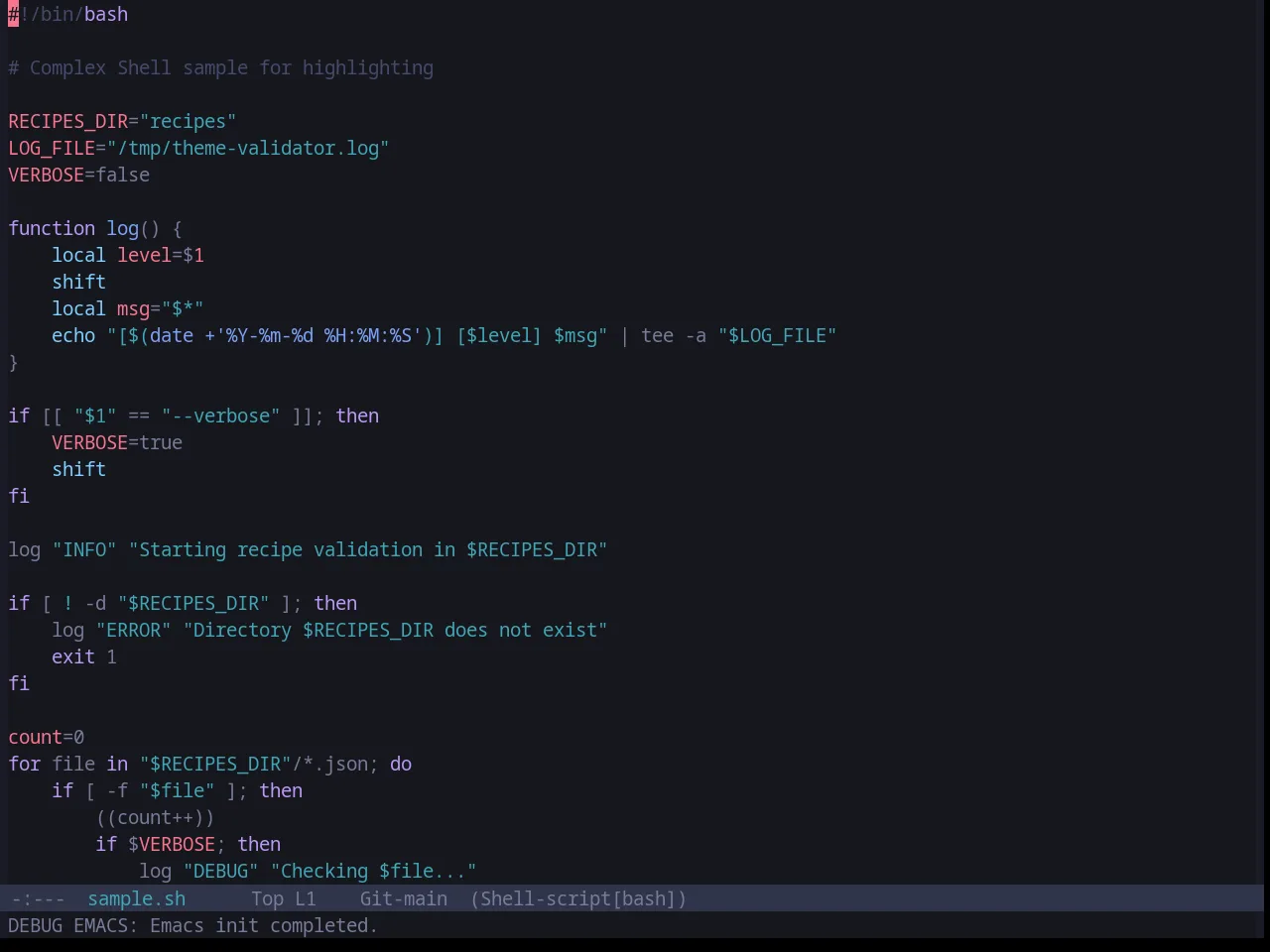Viewport: 1270px width, 952px height.
Task: Click the LOG_FILE variable assignment line
Action: point(198,148)
